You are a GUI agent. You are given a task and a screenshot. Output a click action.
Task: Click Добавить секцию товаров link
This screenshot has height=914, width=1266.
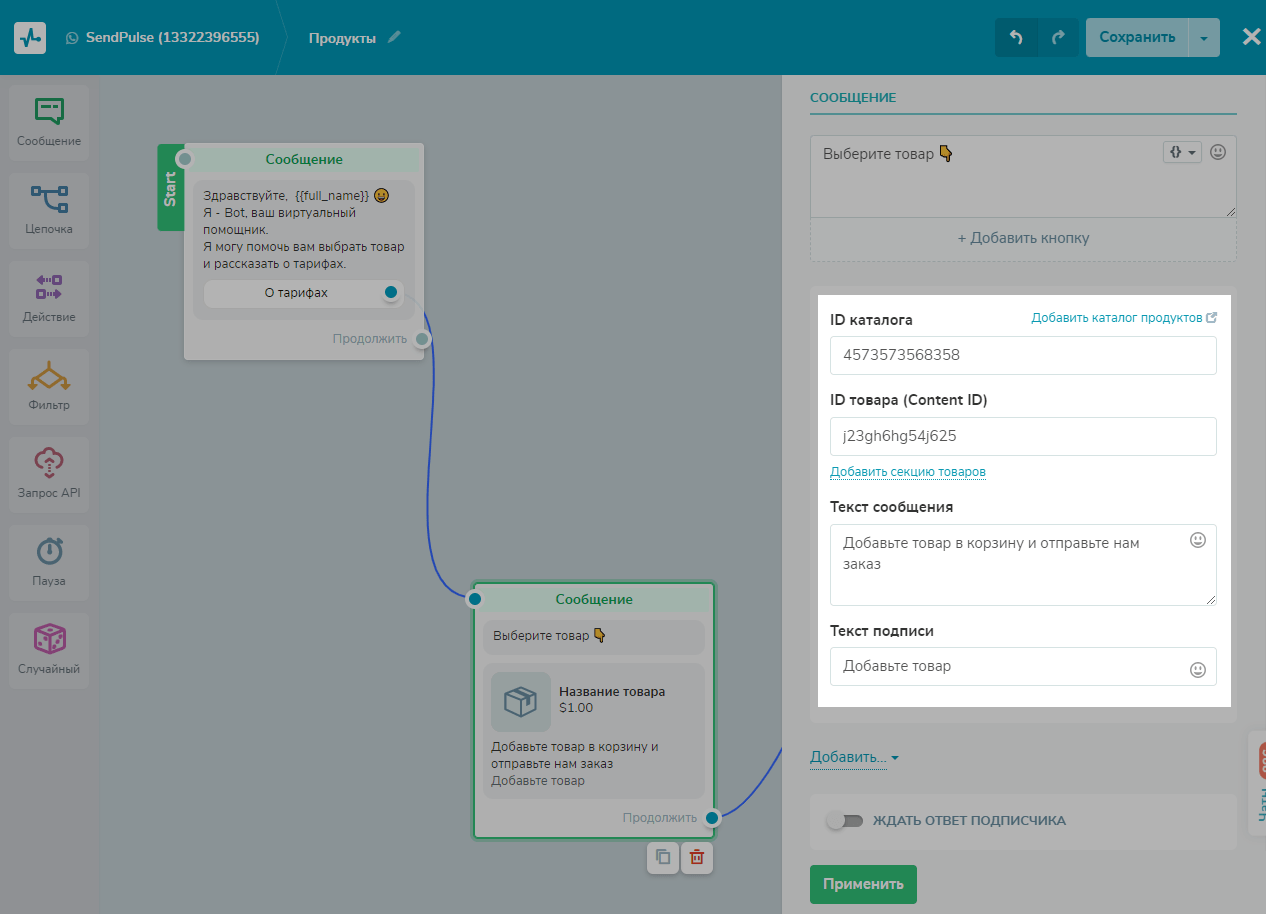pyautogui.click(x=907, y=472)
